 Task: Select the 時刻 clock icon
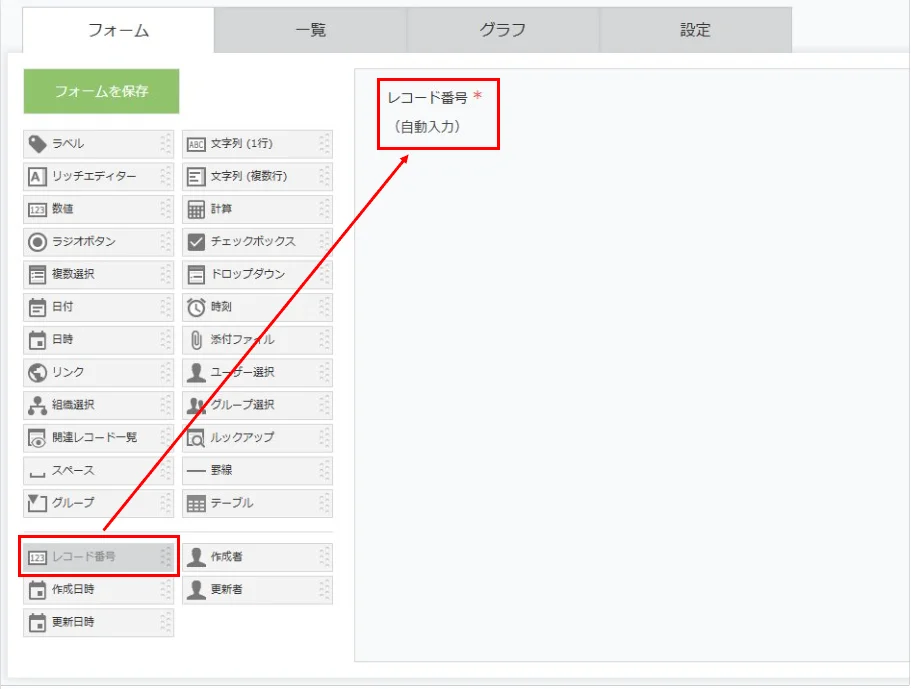(196, 308)
